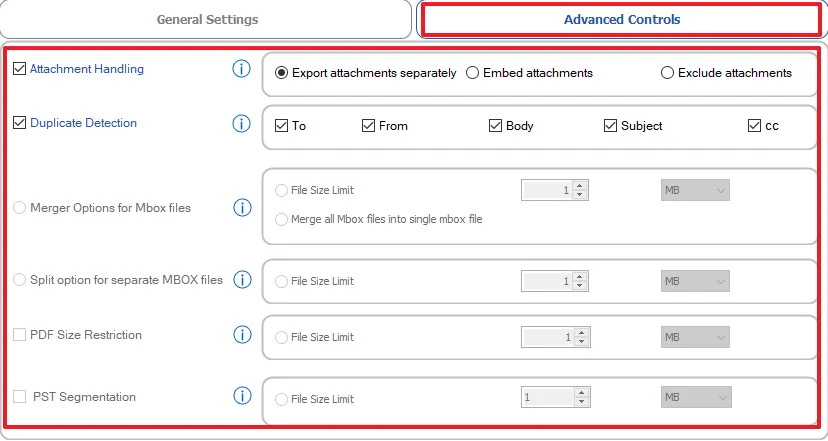This screenshot has width=828, height=441.
Task: Open MB unit dropdown in Merger Options row
Action: click(695, 190)
